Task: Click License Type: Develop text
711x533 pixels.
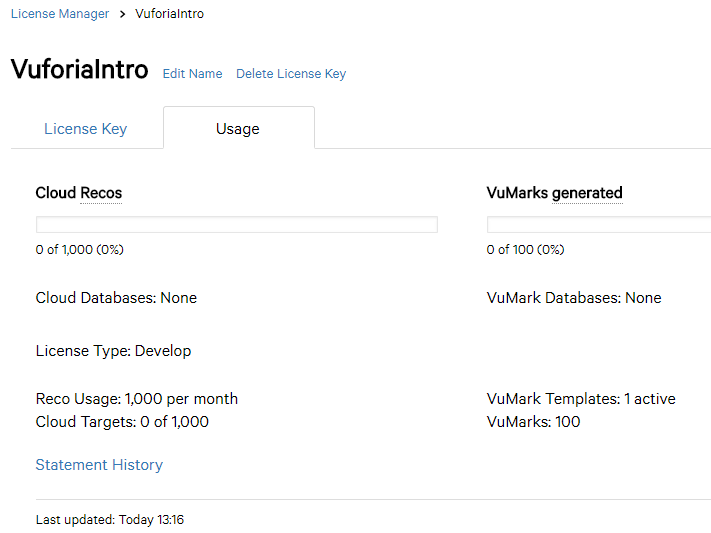Action: tap(113, 351)
